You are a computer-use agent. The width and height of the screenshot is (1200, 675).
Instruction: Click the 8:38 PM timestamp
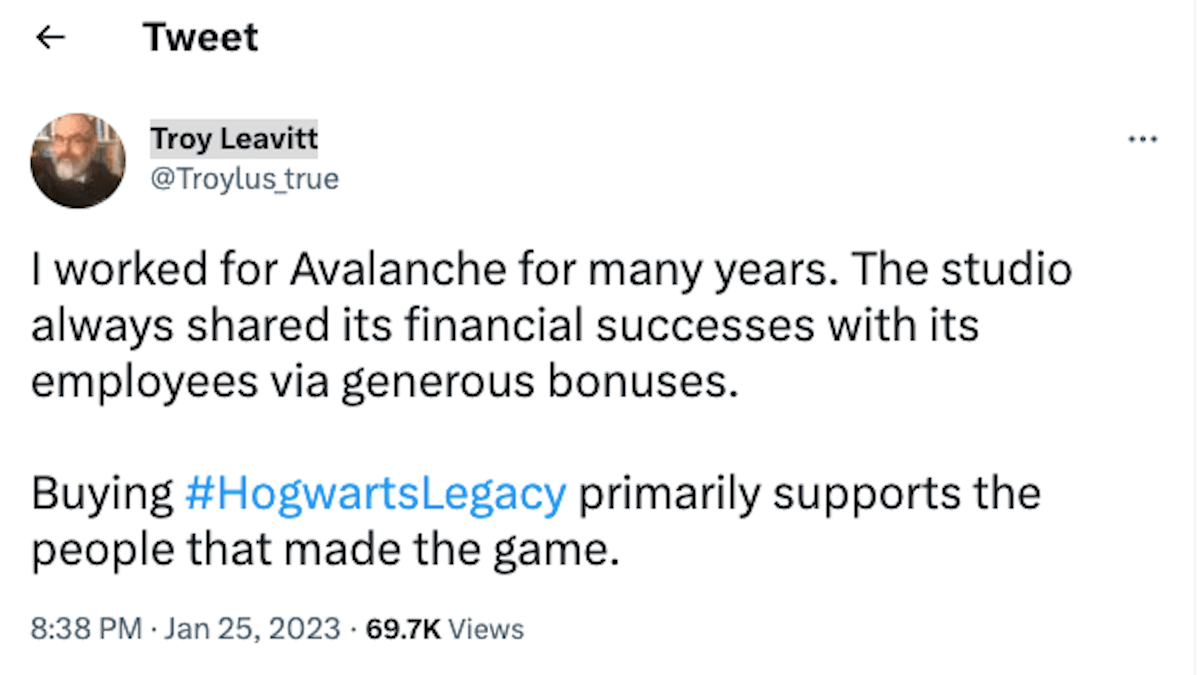(x=85, y=629)
